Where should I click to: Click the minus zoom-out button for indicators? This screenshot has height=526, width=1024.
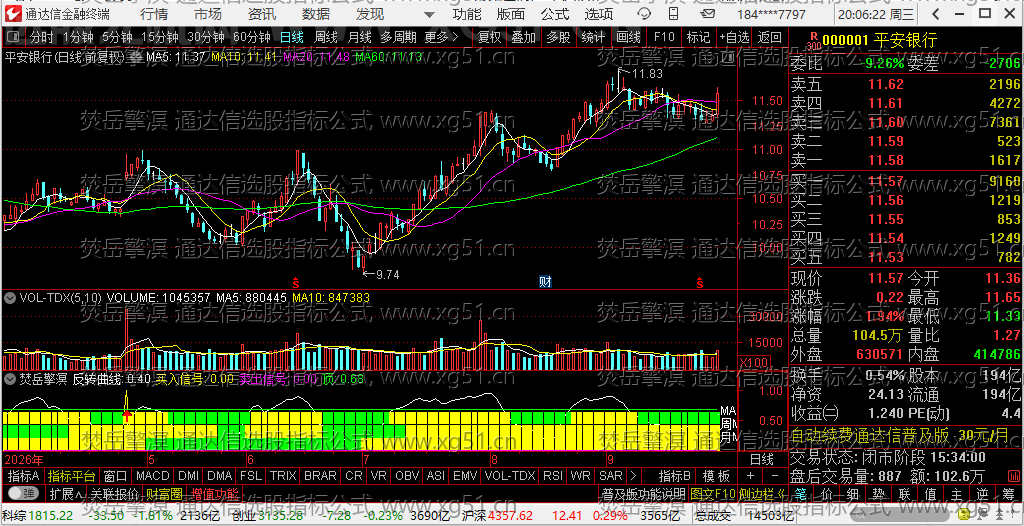775,476
